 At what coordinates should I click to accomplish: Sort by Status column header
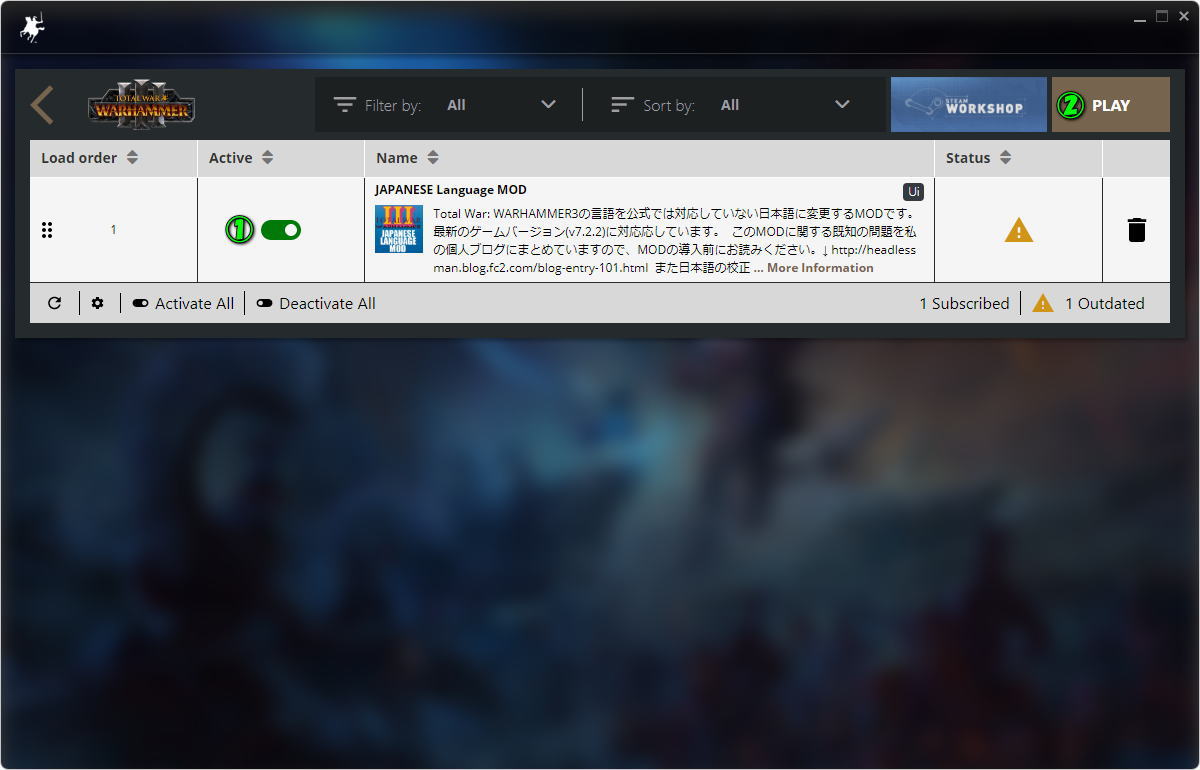pyautogui.click(x=979, y=158)
